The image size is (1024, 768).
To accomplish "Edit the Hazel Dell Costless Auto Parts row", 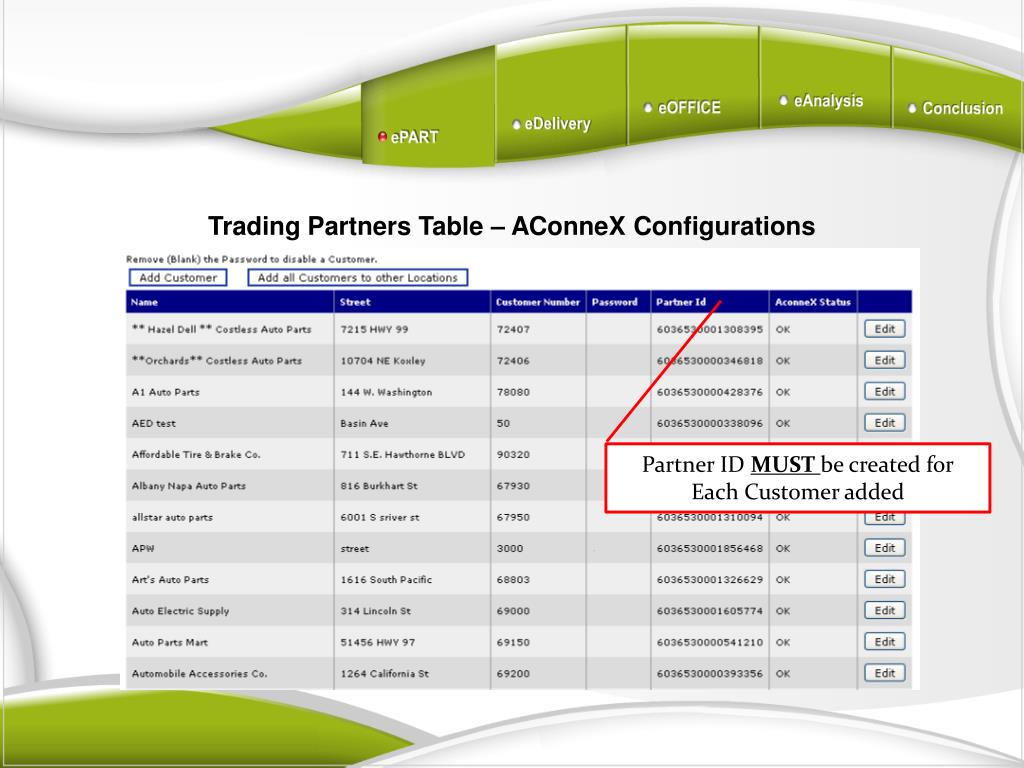I will [884, 329].
